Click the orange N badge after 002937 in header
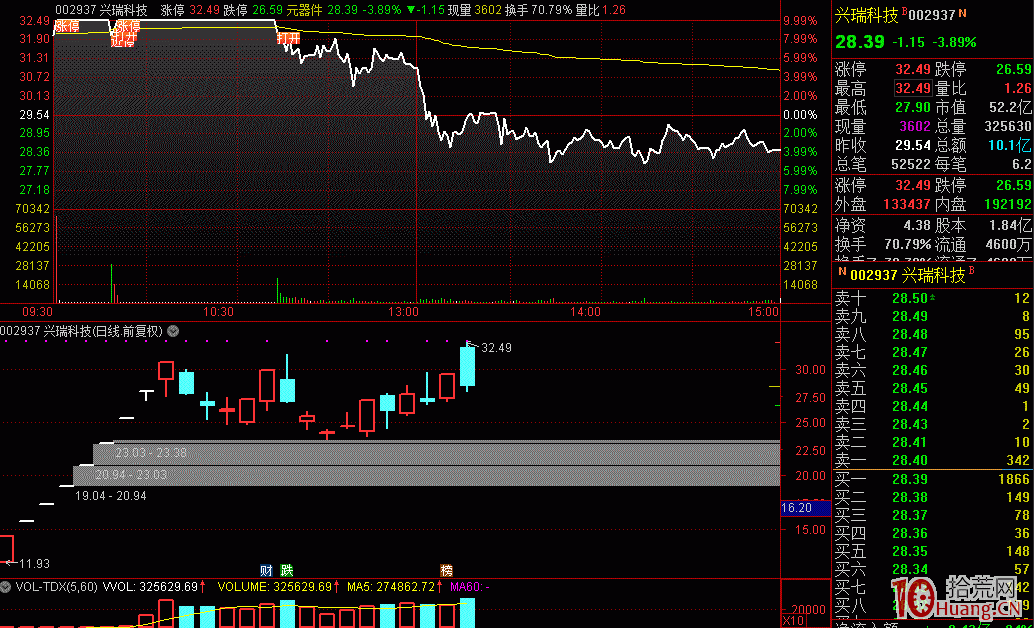Viewport: 1034px width, 628px height. (x=963, y=13)
